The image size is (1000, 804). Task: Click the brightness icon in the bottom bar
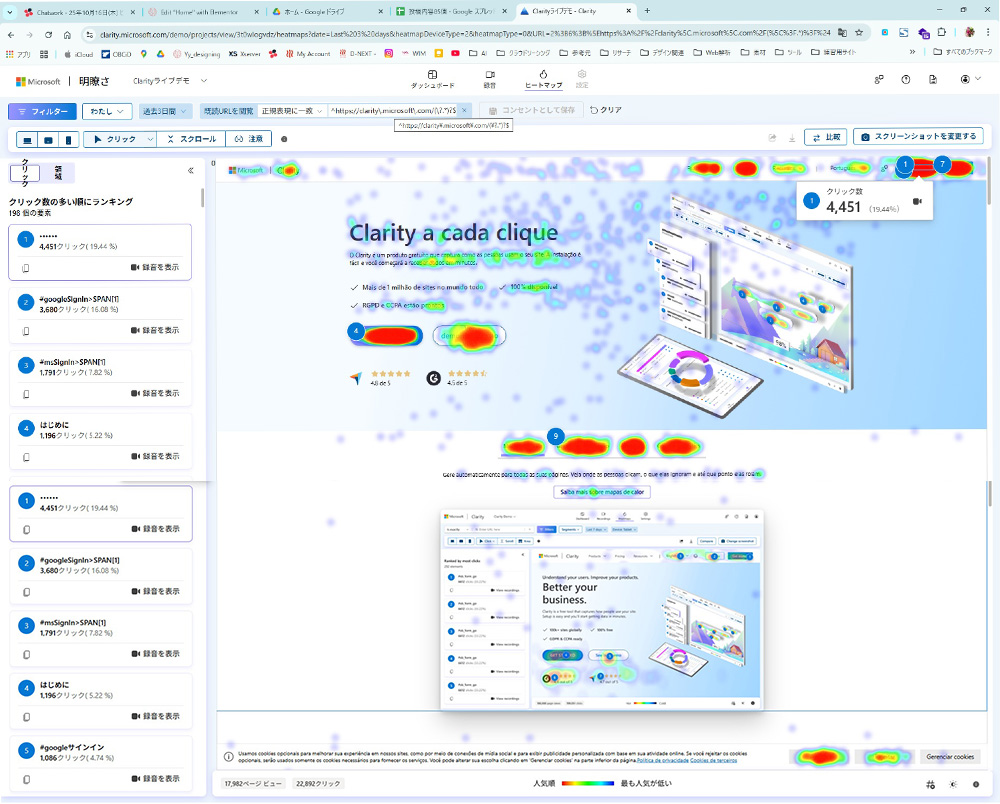953,784
